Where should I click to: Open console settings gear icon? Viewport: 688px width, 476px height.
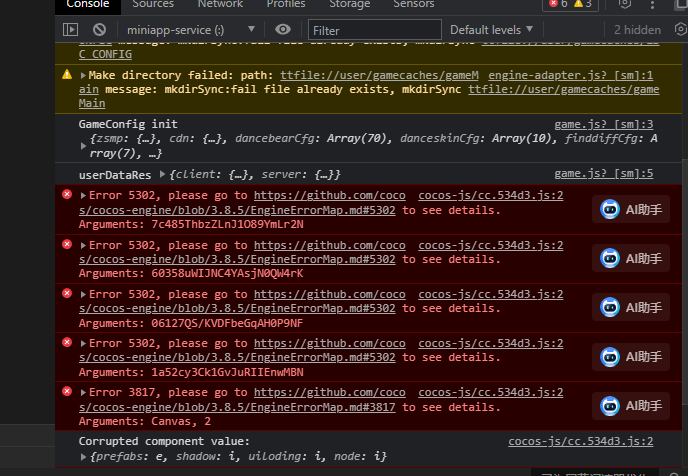click(x=681, y=29)
